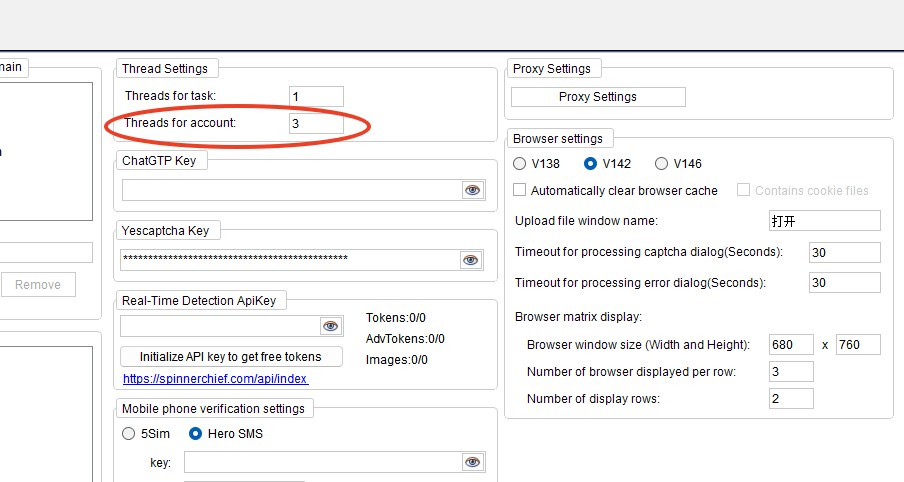Click Initialize API key to get free tokens
Image resolution: width=904 pixels, height=482 pixels.
coord(231,357)
